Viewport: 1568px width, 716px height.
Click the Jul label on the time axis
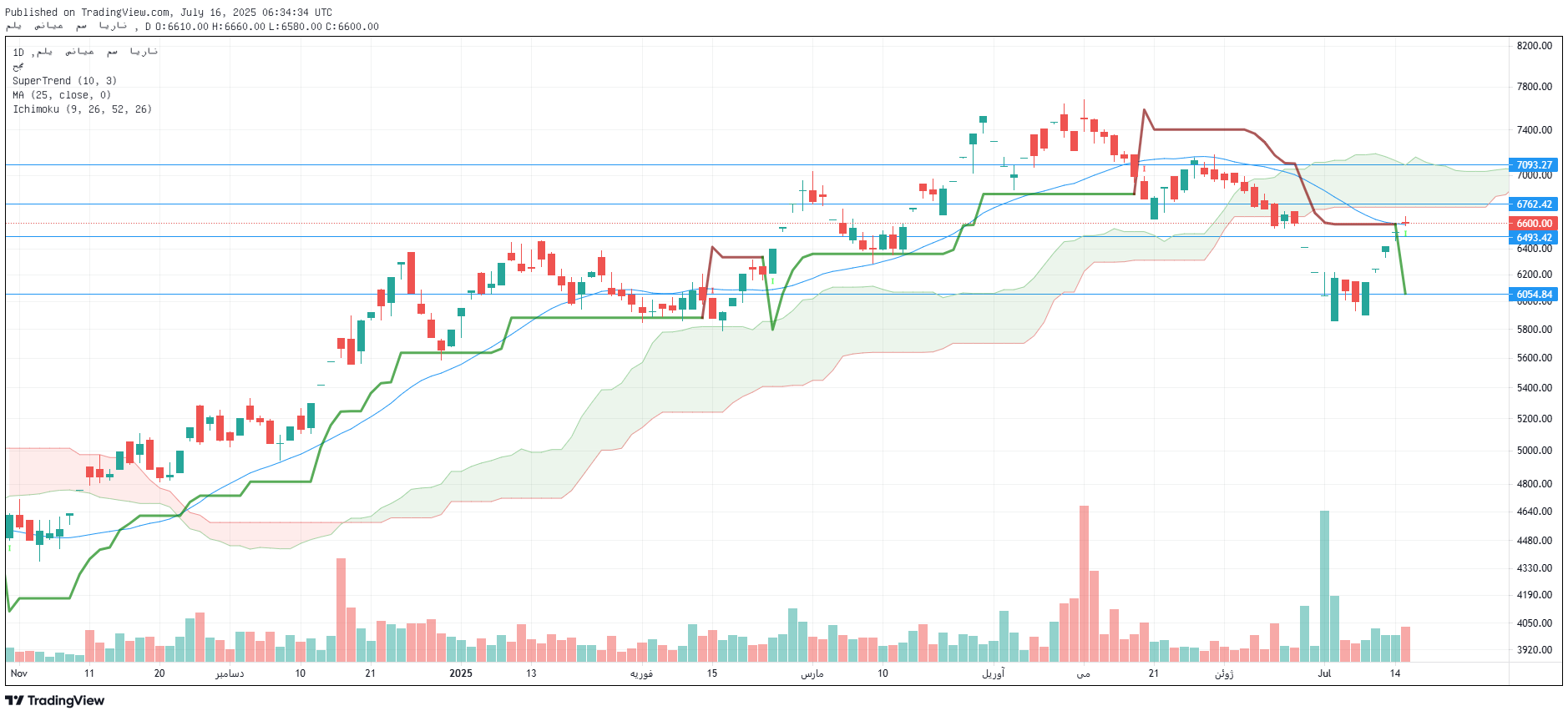click(1324, 673)
